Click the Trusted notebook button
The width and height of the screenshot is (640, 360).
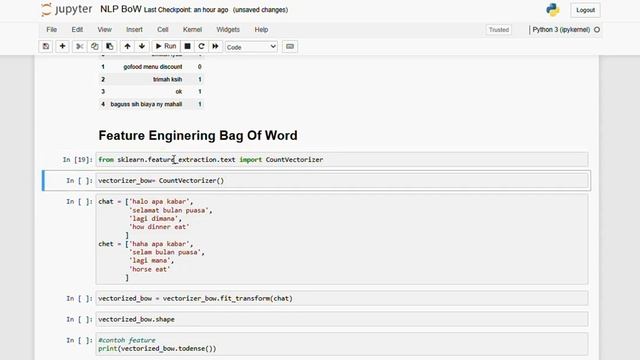(x=499, y=30)
